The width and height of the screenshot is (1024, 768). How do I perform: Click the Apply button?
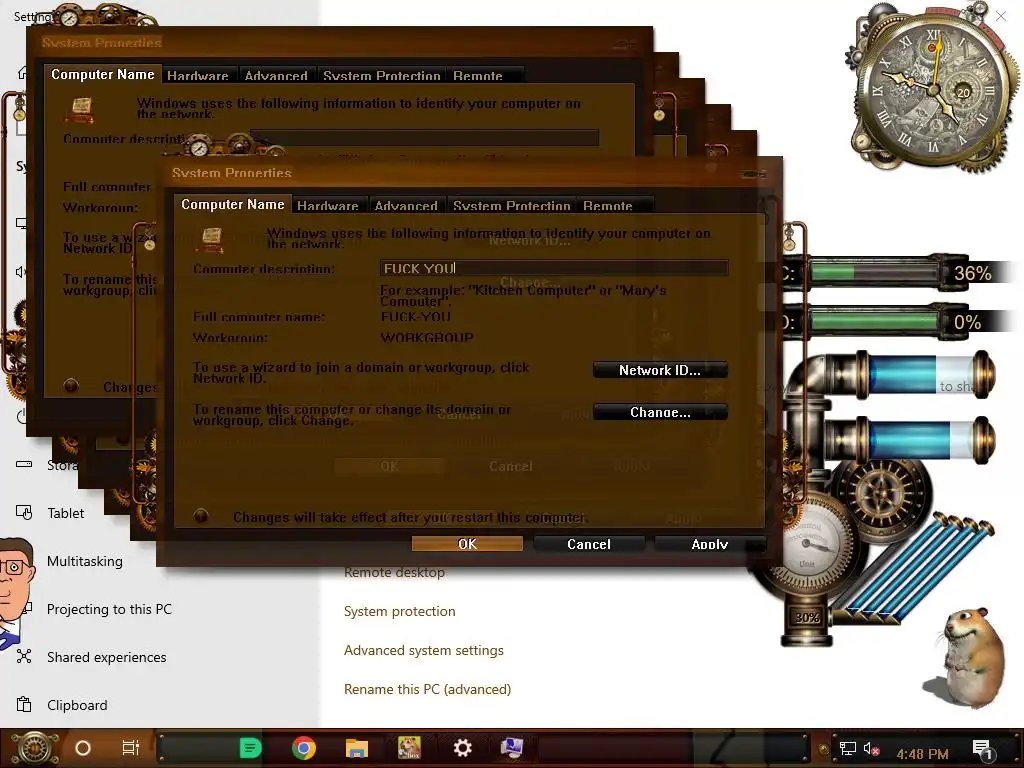tap(709, 543)
